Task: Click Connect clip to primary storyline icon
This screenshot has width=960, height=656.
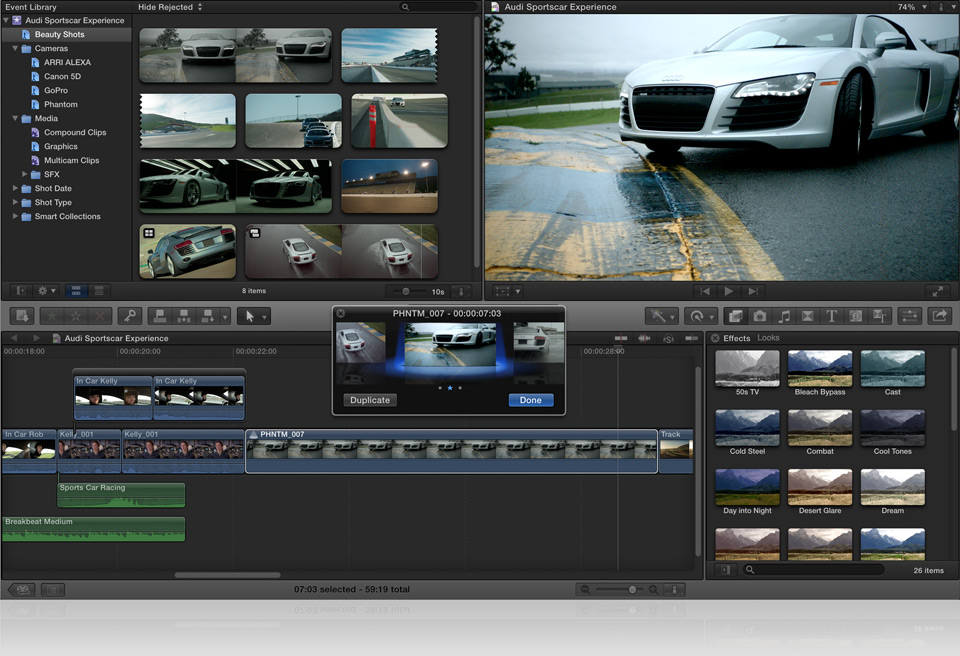Action: 160,316
